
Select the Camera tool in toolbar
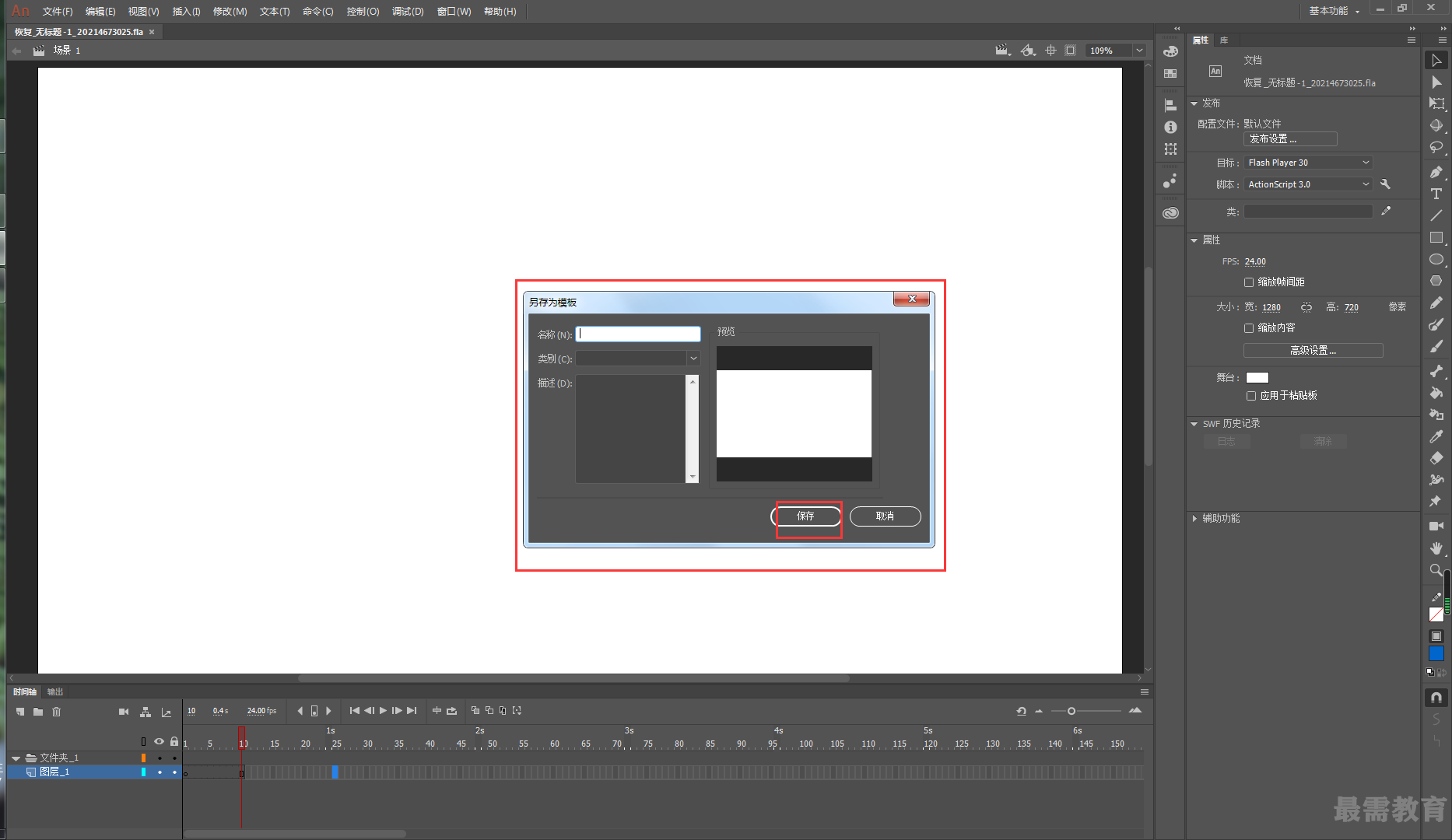point(1436,526)
